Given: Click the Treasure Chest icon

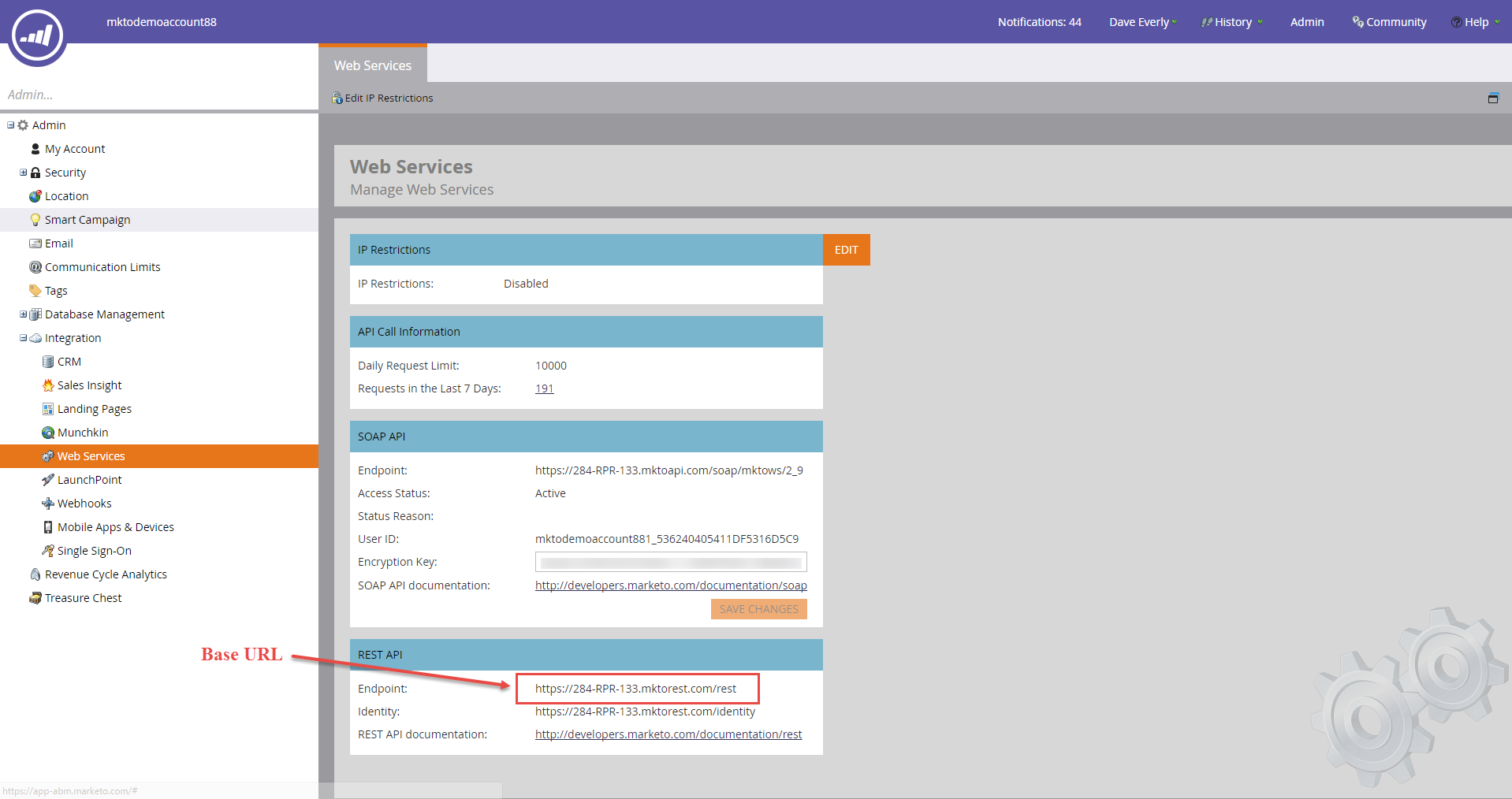Looking at the screenshot, I should 35,598.
